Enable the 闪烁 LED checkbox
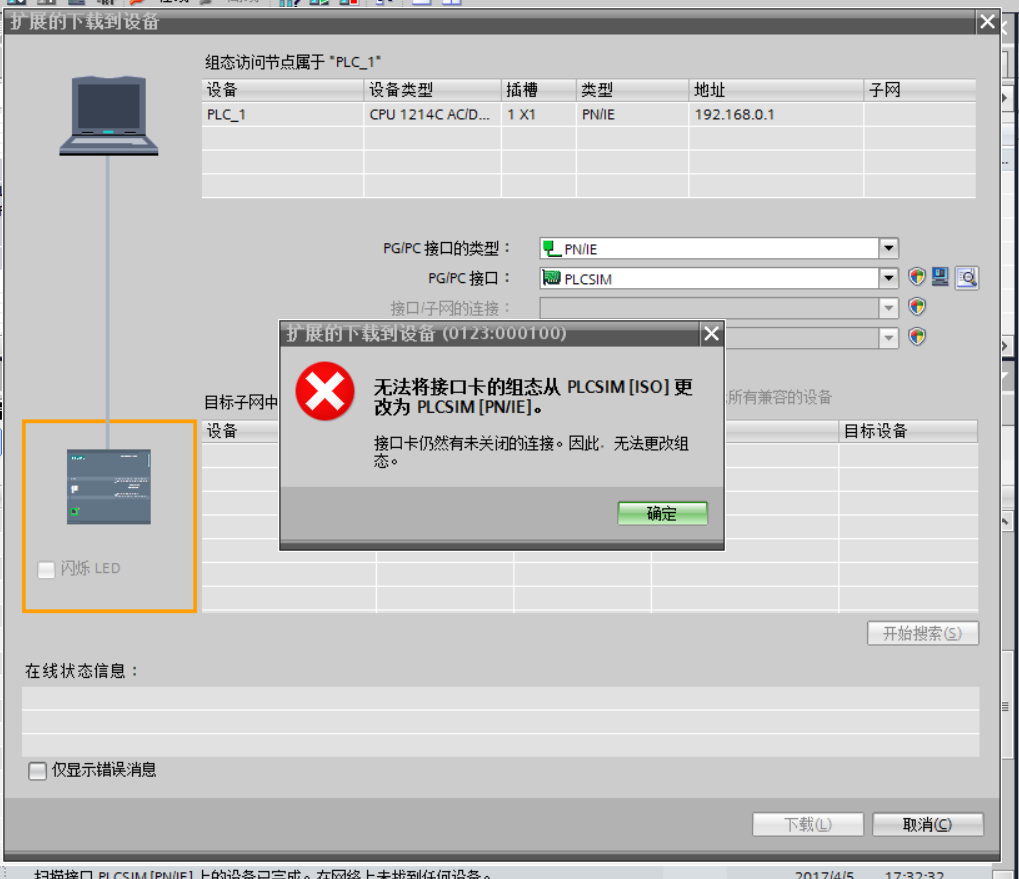This screenshot has height=879, width=1019. [46, 569]
